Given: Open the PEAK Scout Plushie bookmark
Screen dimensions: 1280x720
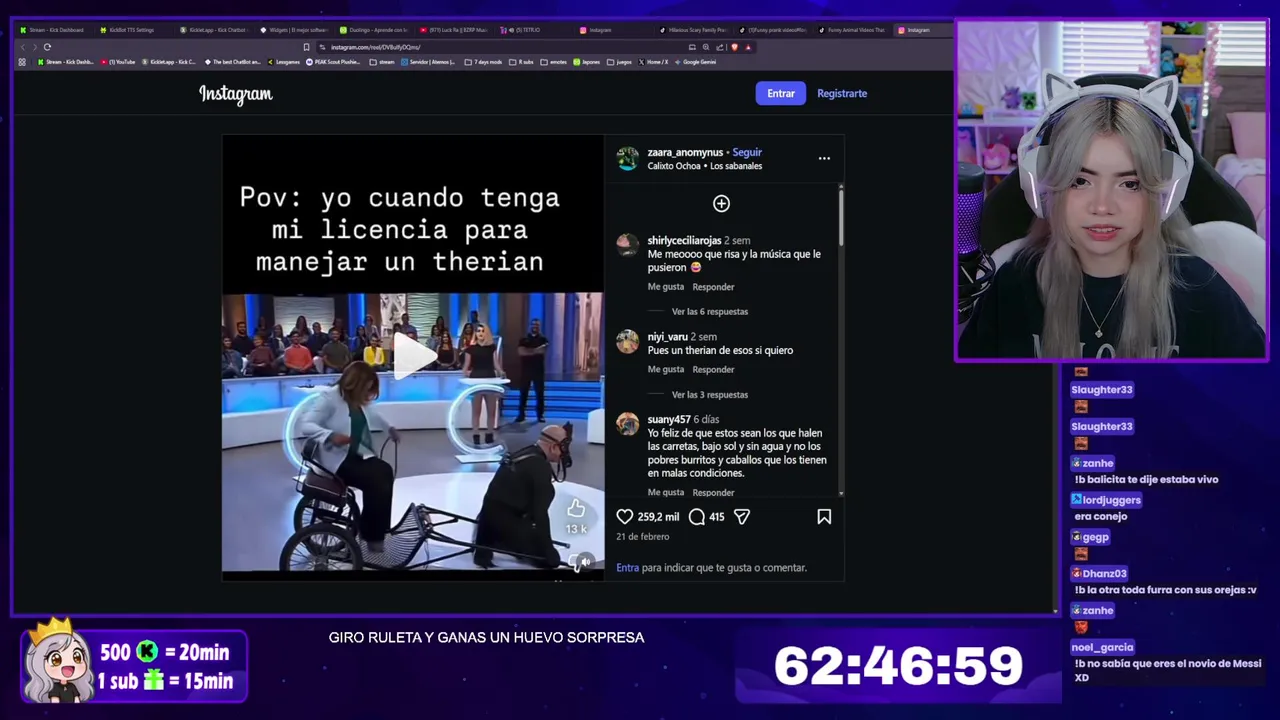Looking at the screenshot, I should [x=333, y=62].
